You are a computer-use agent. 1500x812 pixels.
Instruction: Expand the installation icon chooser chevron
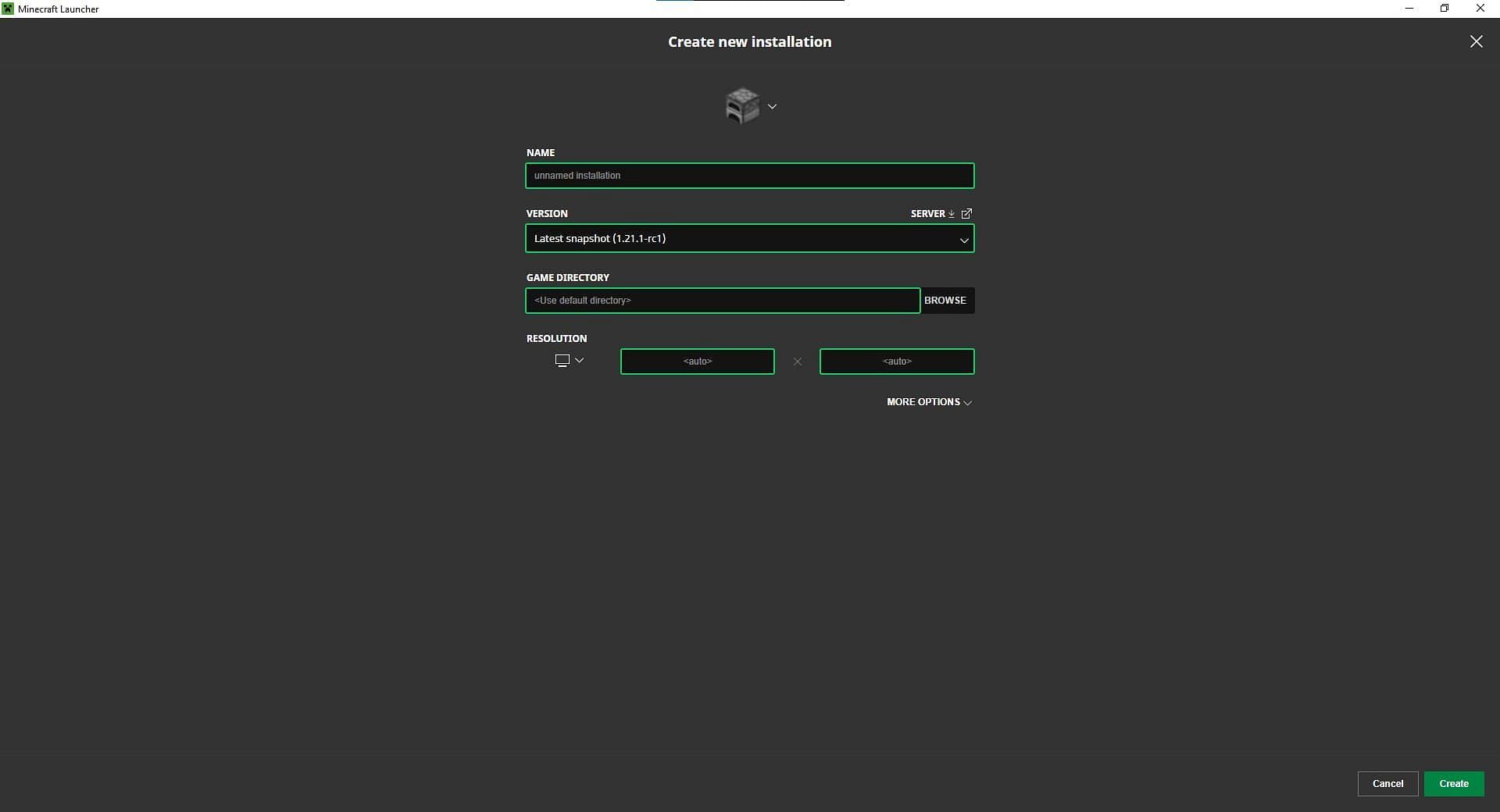(x=772, y=106)
